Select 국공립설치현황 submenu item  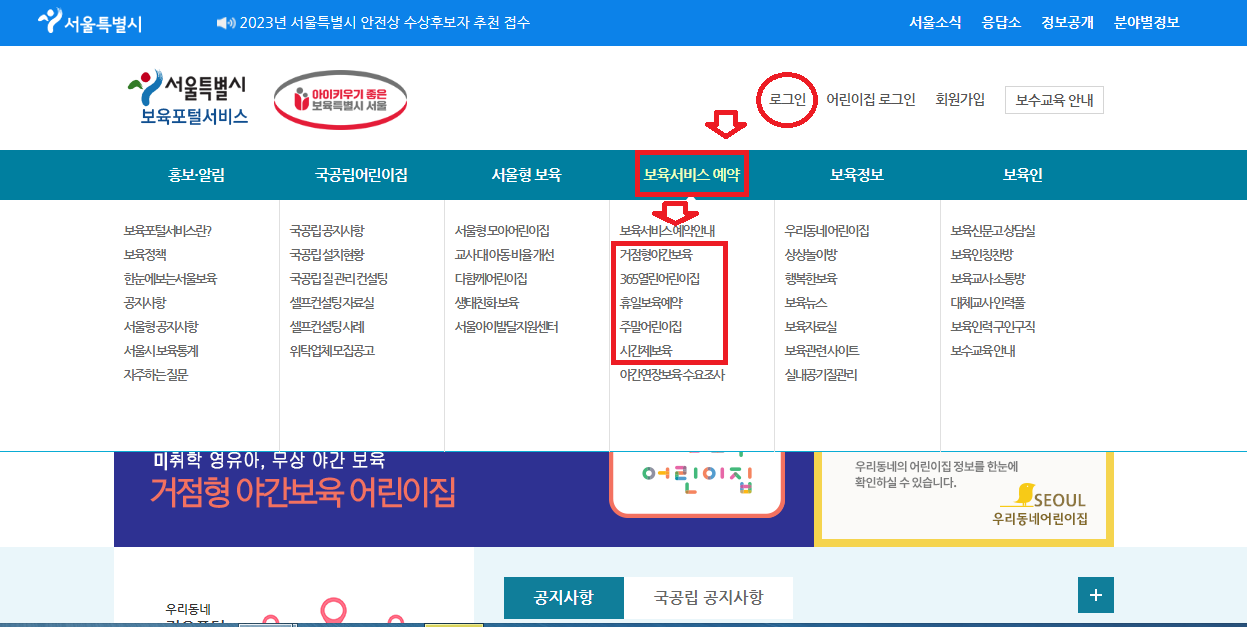tap(327, 255)
